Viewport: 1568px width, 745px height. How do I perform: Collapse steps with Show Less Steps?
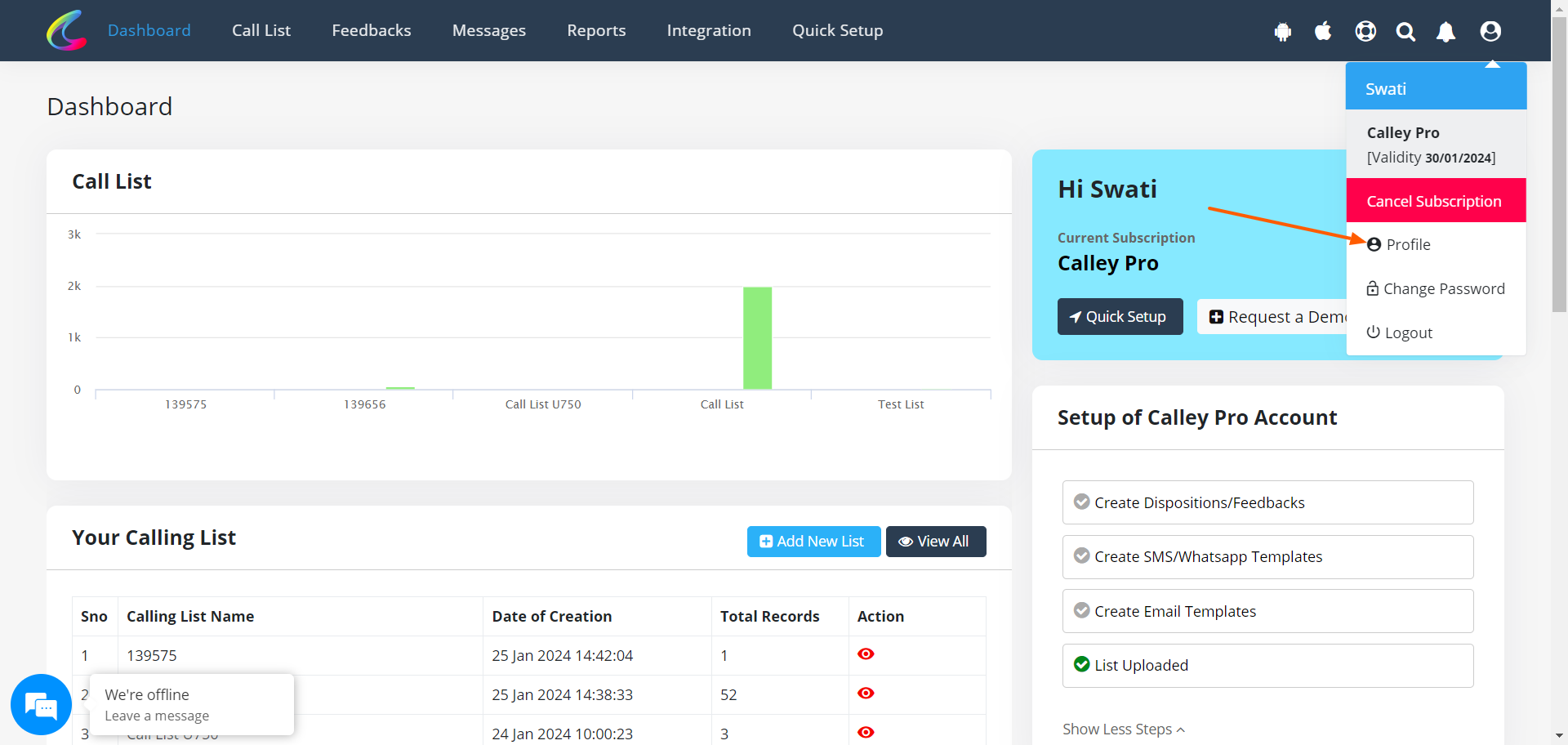tap(1124, 729)
